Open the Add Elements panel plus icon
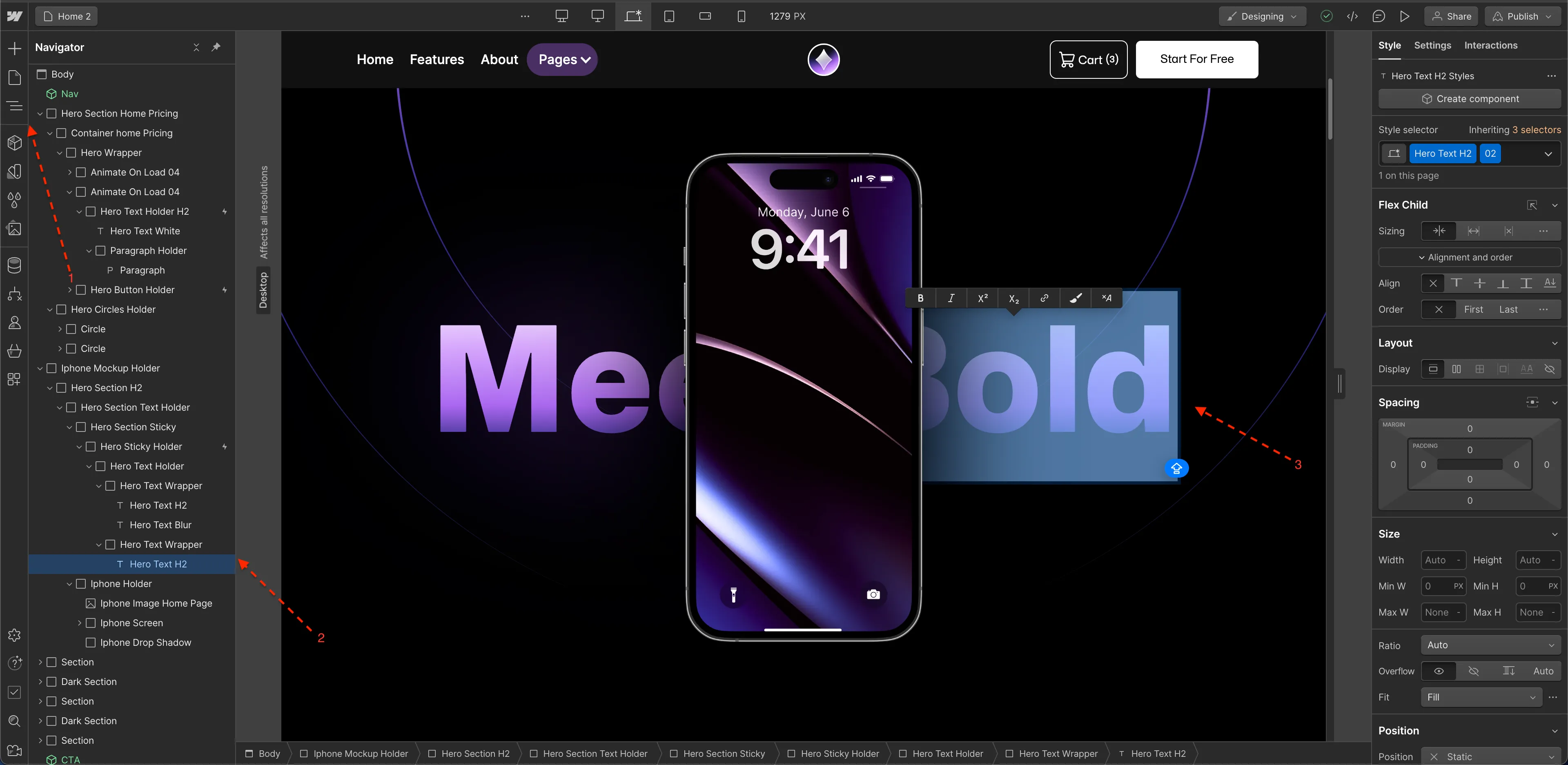Viewport: 1568px width, 765px height. [x=15, y=49]
